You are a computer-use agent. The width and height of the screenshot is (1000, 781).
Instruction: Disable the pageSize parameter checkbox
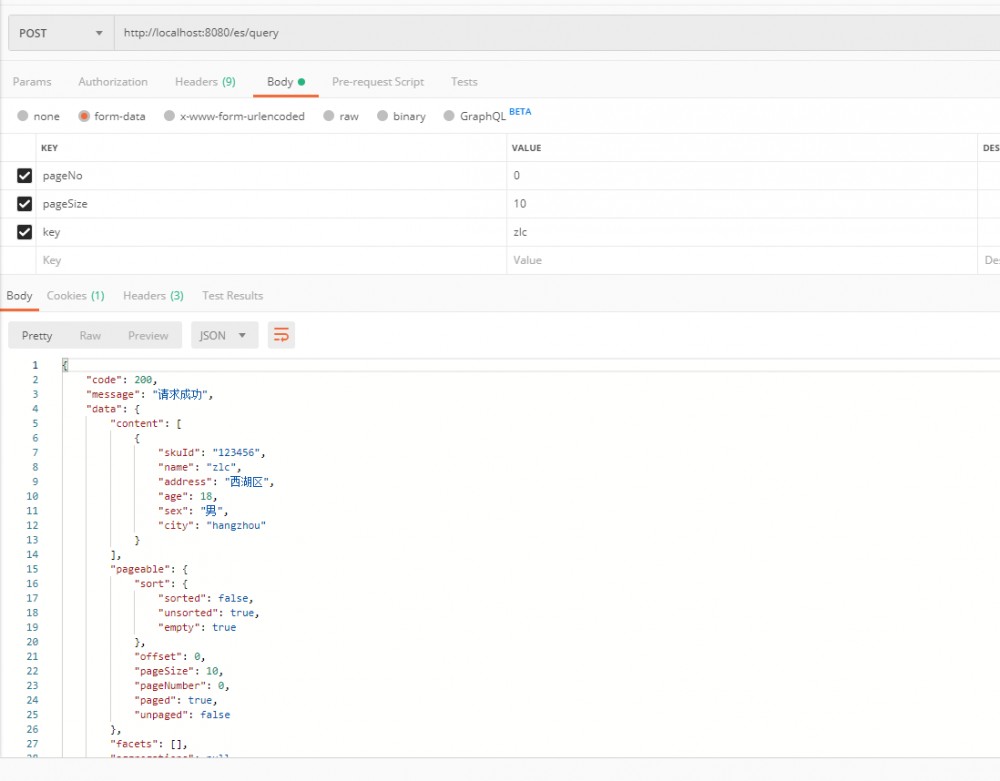point(24,203)
